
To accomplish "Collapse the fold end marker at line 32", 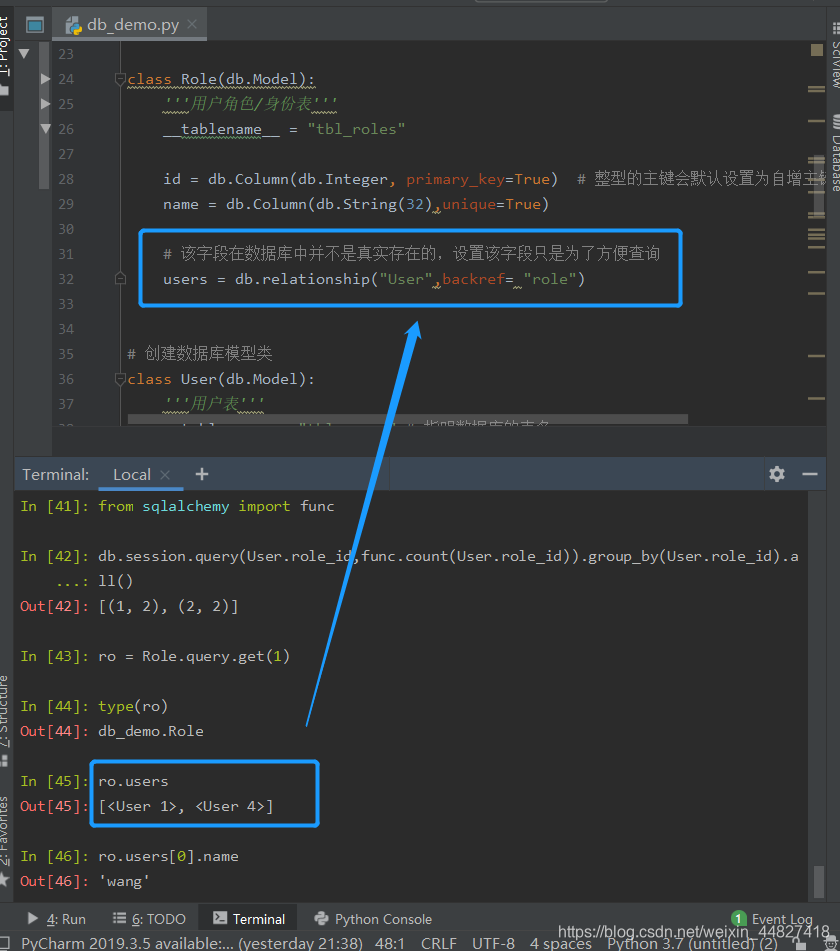I will click(120, 279).
